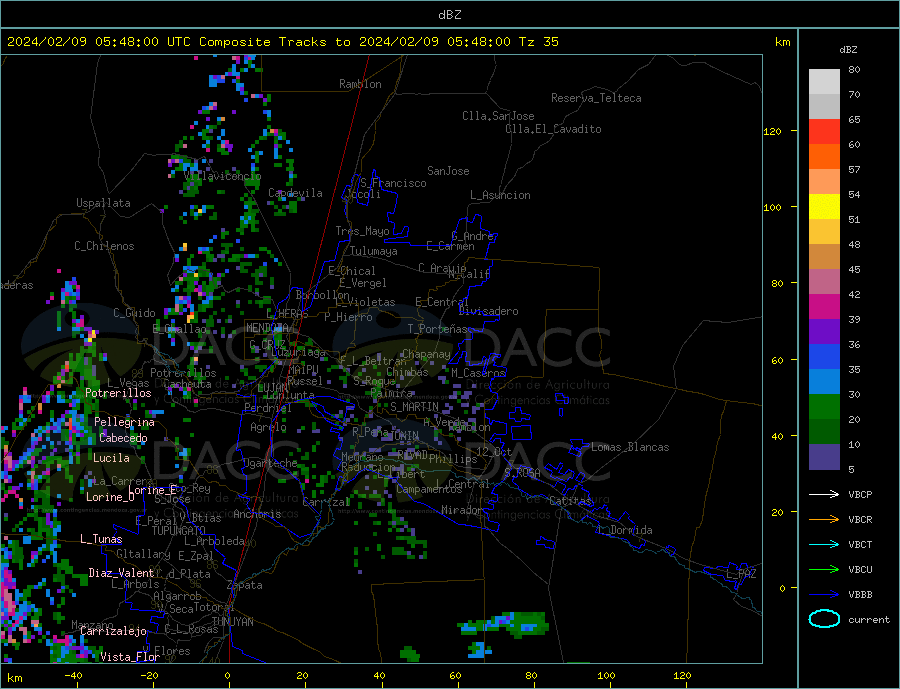Click the 'Mirador' map label
The height and width of the screenshot is (689, 900).
pyautogui.click(x=462, y=510)
